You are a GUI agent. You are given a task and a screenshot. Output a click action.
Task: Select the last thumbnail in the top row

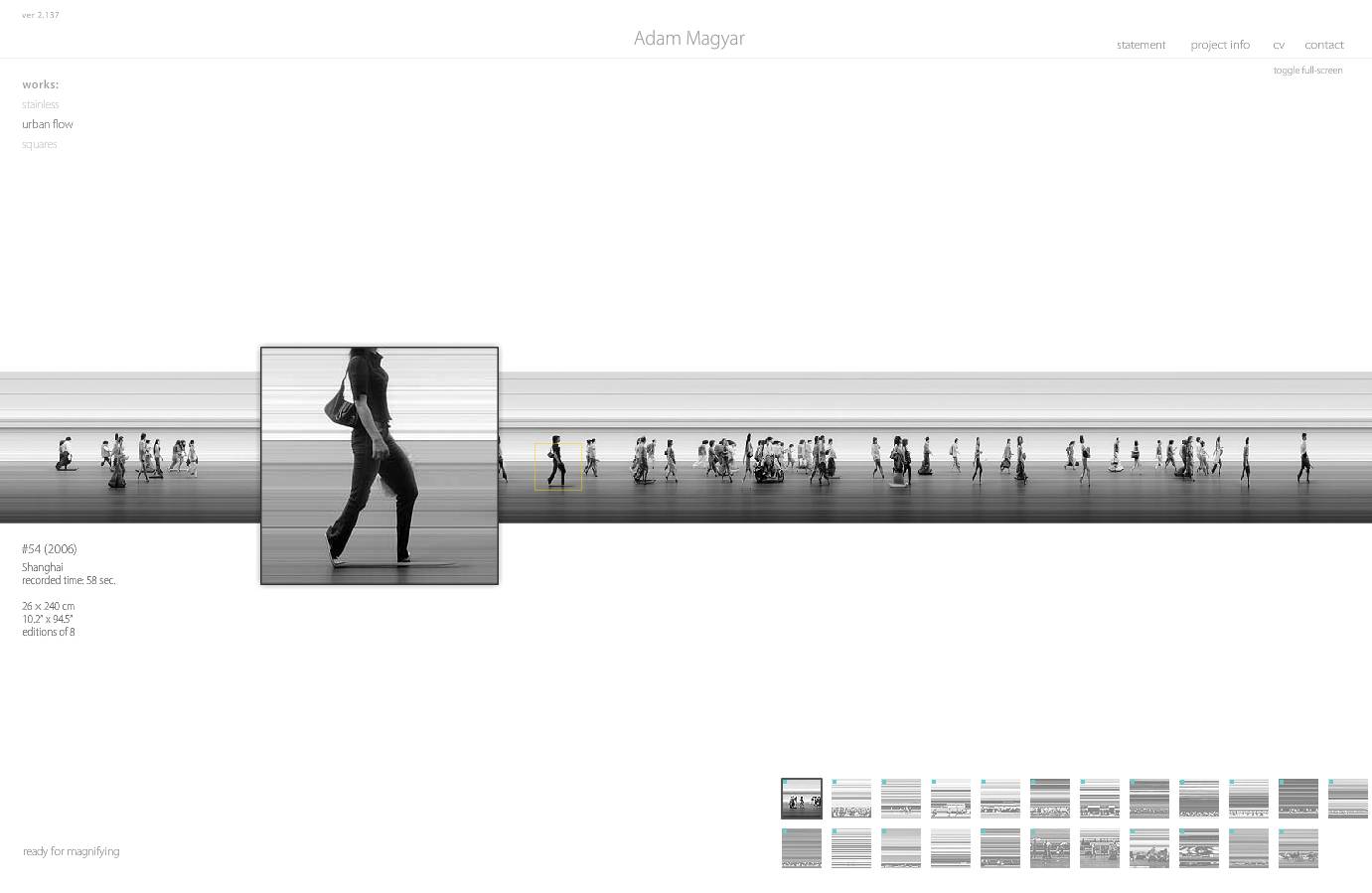[x=1348, y=799]
